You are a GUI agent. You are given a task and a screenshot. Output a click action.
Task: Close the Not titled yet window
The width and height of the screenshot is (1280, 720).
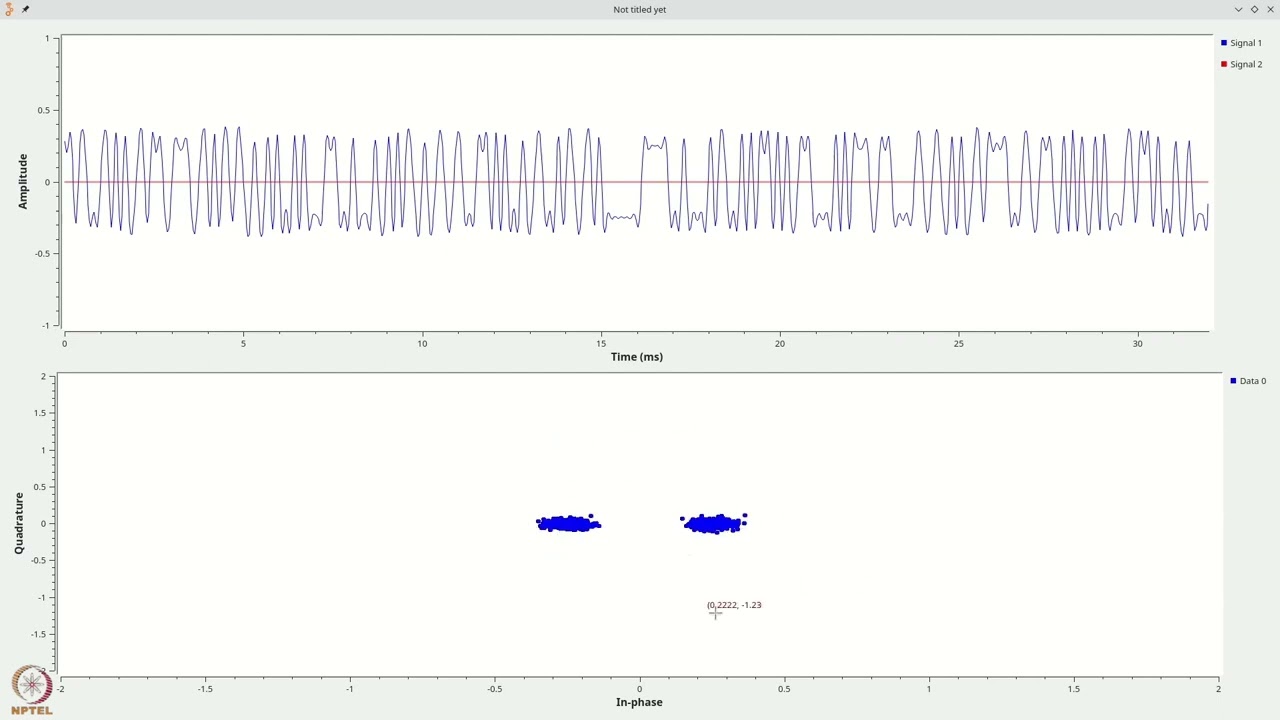1270,9
